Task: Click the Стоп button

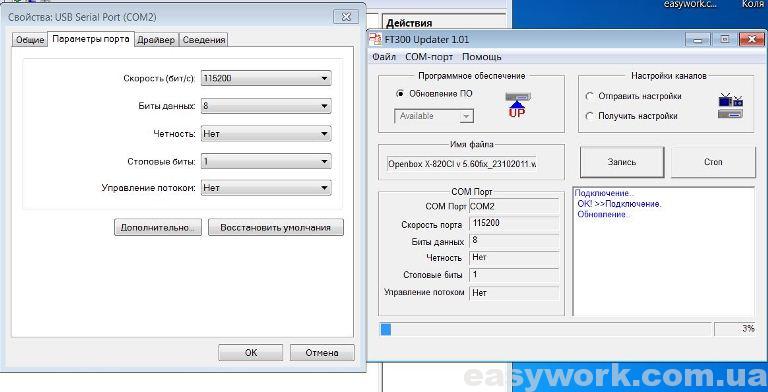Action: (x=713, y=162)
